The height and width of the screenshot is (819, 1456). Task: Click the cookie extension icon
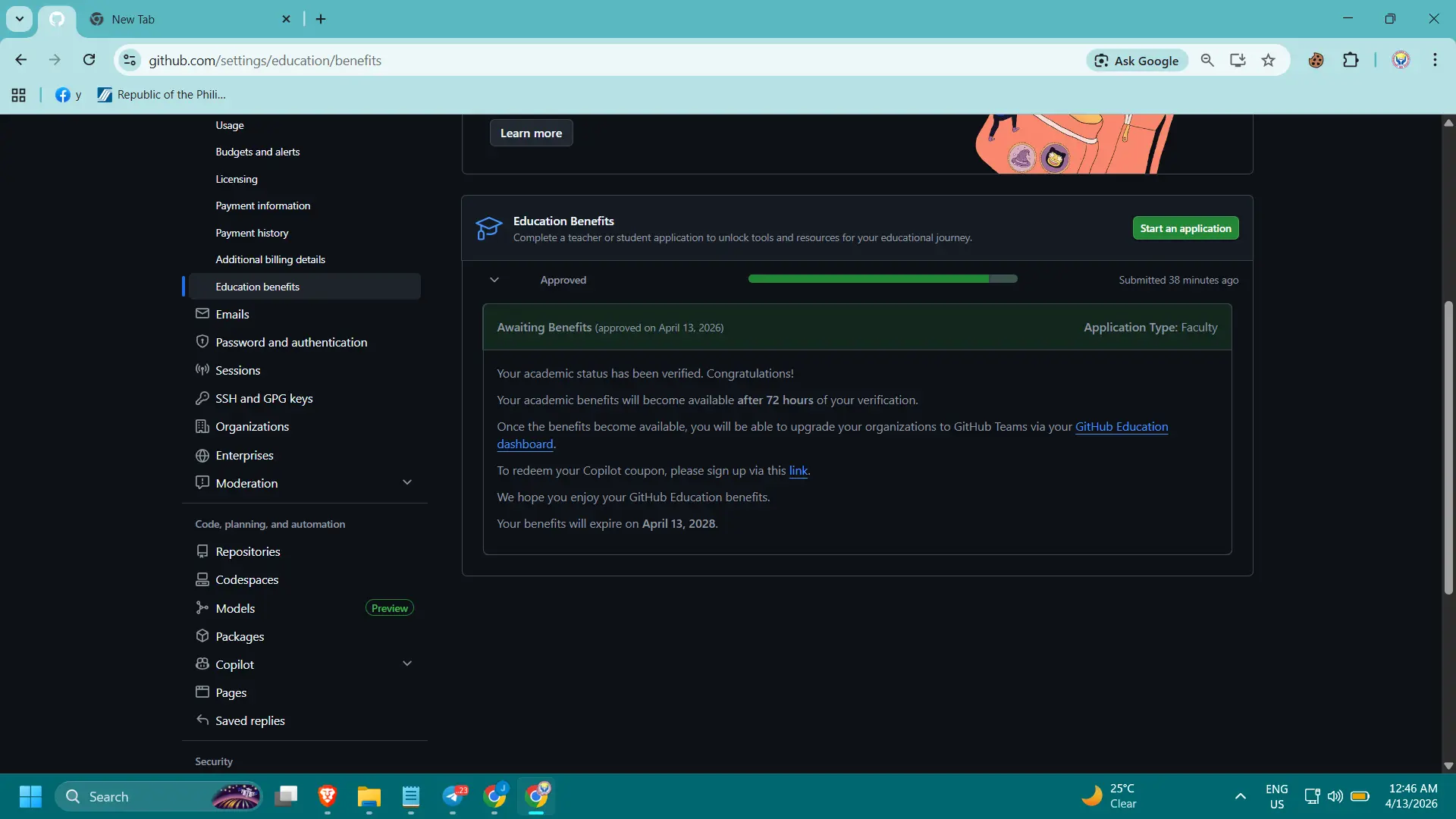[x=1316, y=61]
